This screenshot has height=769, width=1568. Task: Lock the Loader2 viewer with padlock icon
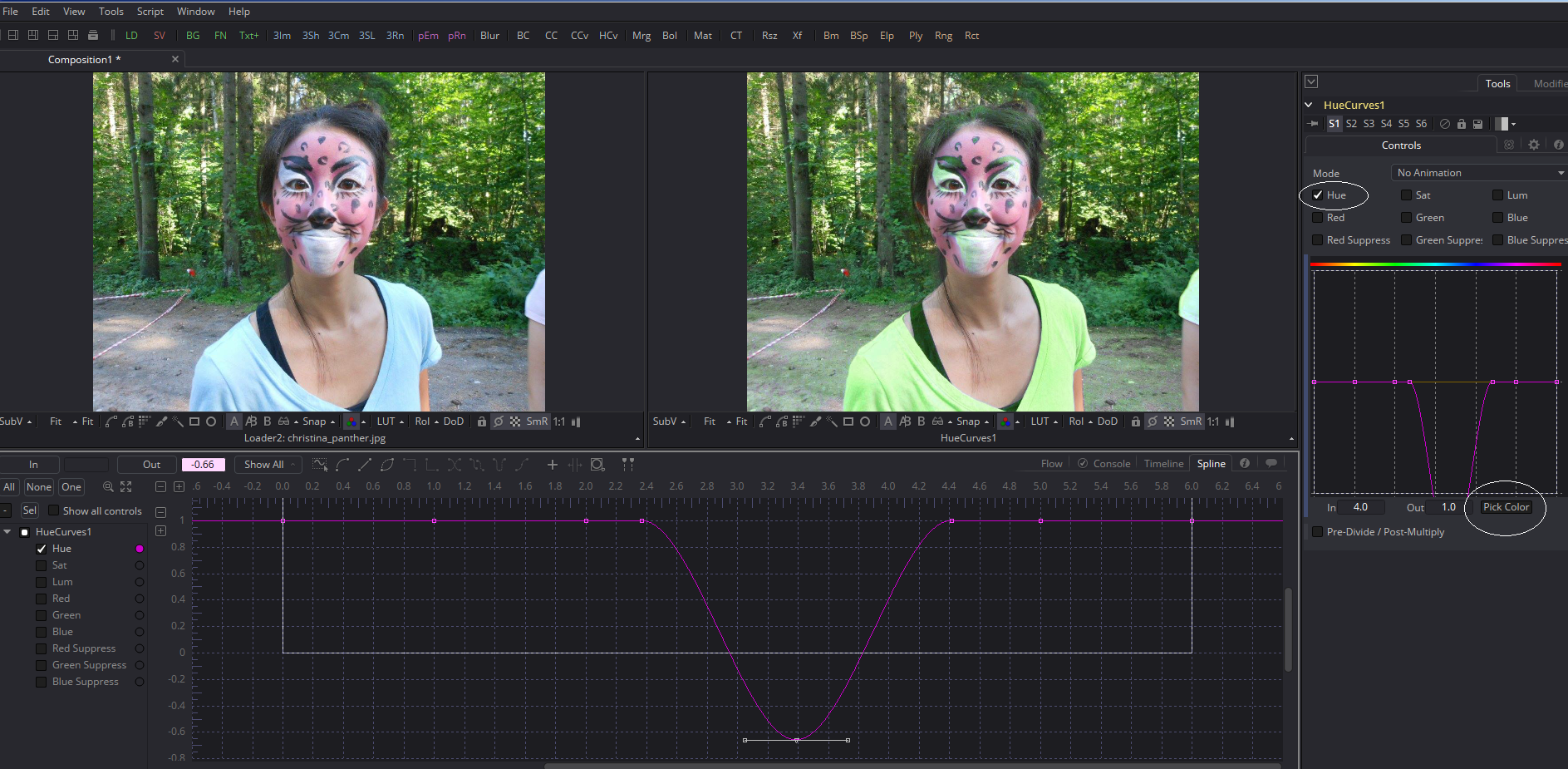tap(482, 421)
